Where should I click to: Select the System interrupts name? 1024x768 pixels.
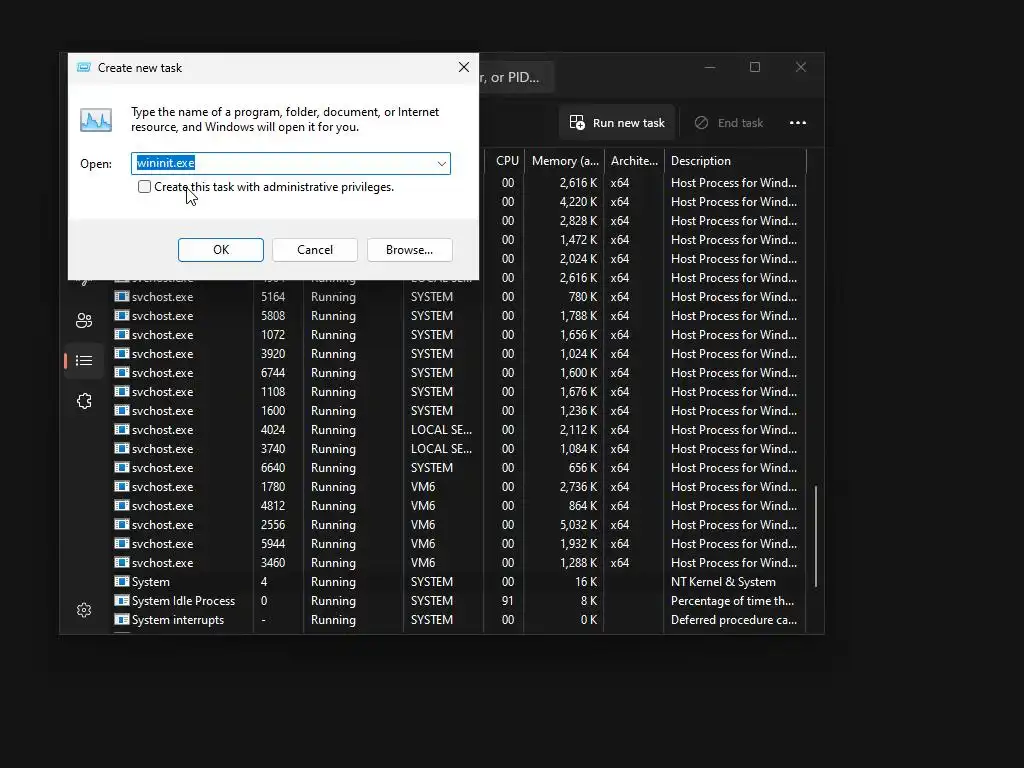tap(178, 620)
